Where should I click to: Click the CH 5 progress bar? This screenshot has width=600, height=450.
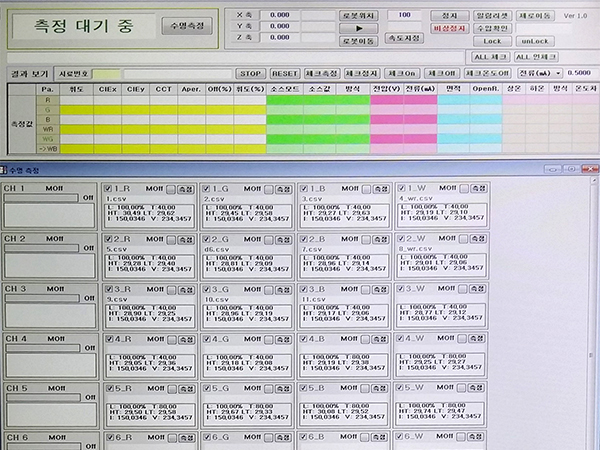click(x=44, y=398)
